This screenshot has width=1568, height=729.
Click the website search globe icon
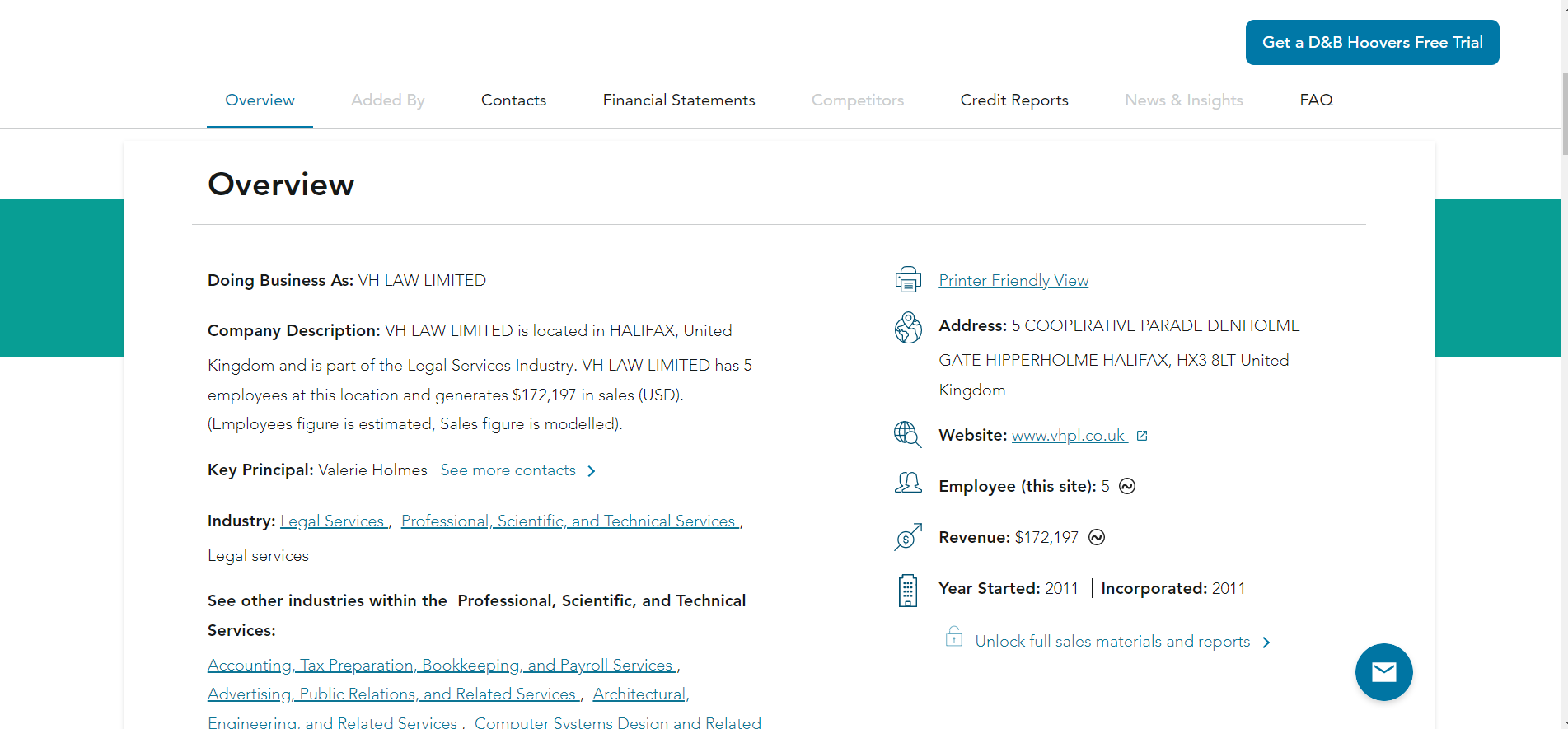click(x=908, y=434)
